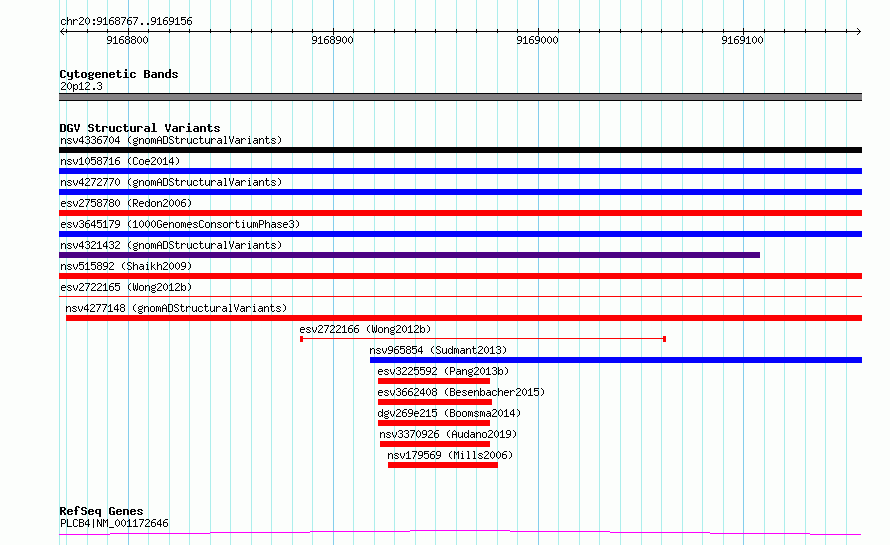Click the blue esv3645179 variant bar
The width and height of the screenshot is (890, 545).
[x=460, y=234]
